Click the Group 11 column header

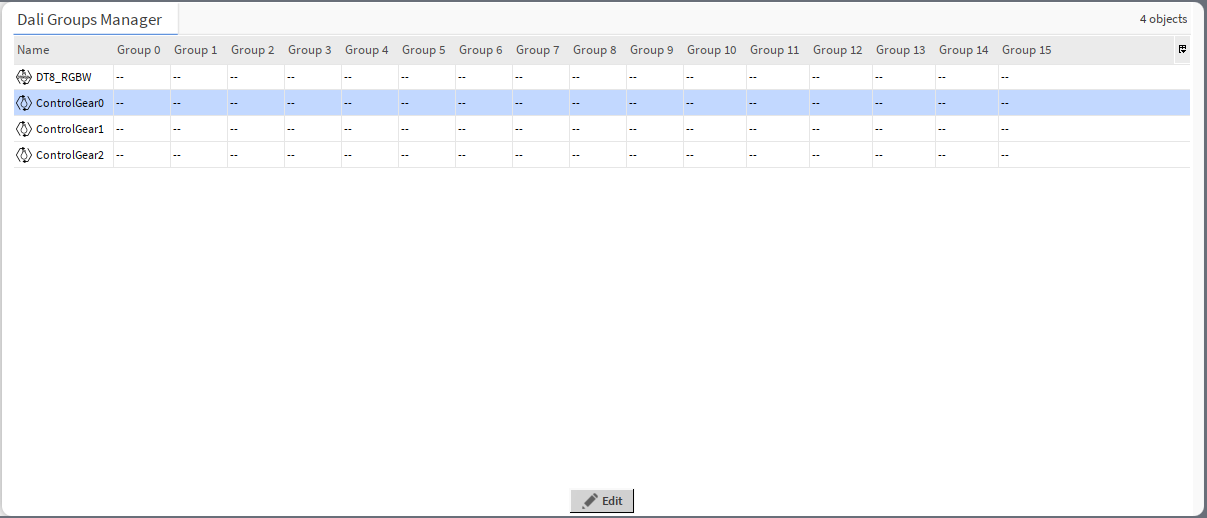pyautogui.click(x=778, y=50)
